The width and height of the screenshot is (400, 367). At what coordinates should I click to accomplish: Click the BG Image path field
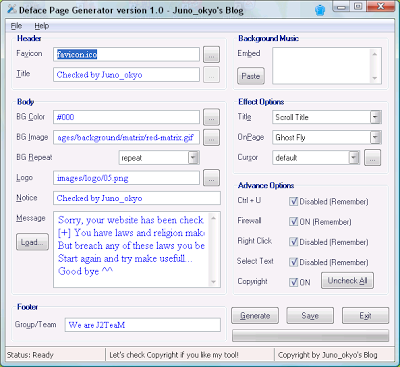(126, 137)
